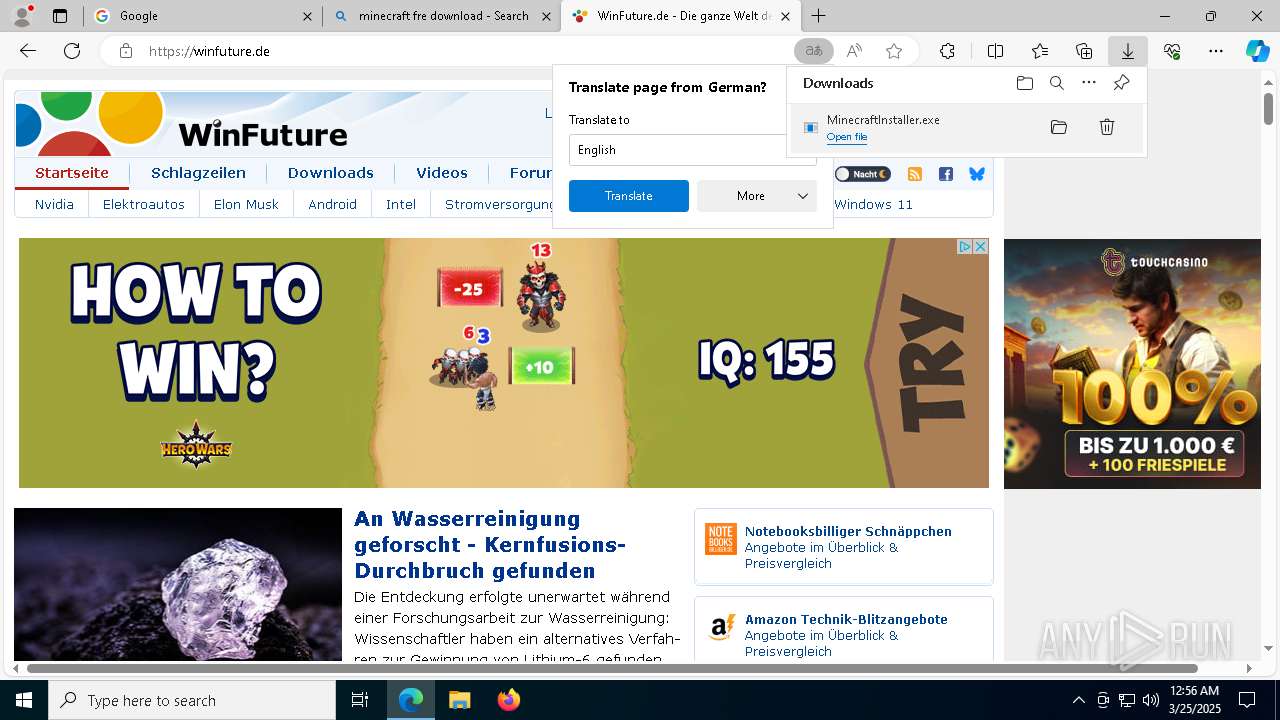
Task: Open the Downloads toolbar button
Action: click(x=1128, y=51)
